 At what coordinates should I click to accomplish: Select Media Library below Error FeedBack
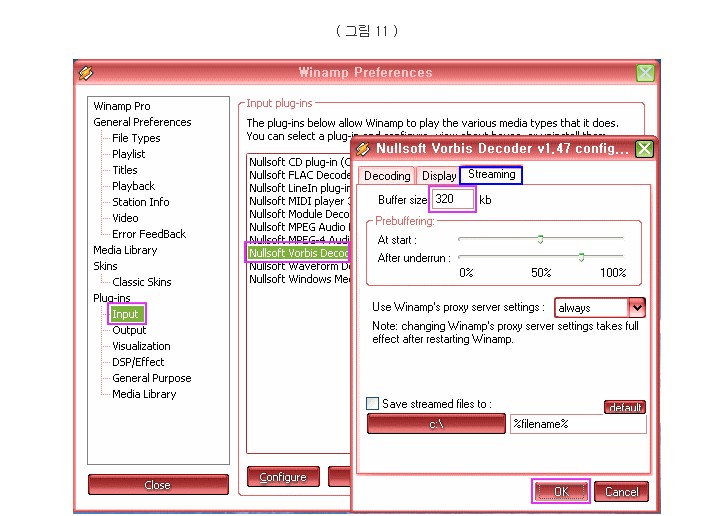(x=125, y=250)
